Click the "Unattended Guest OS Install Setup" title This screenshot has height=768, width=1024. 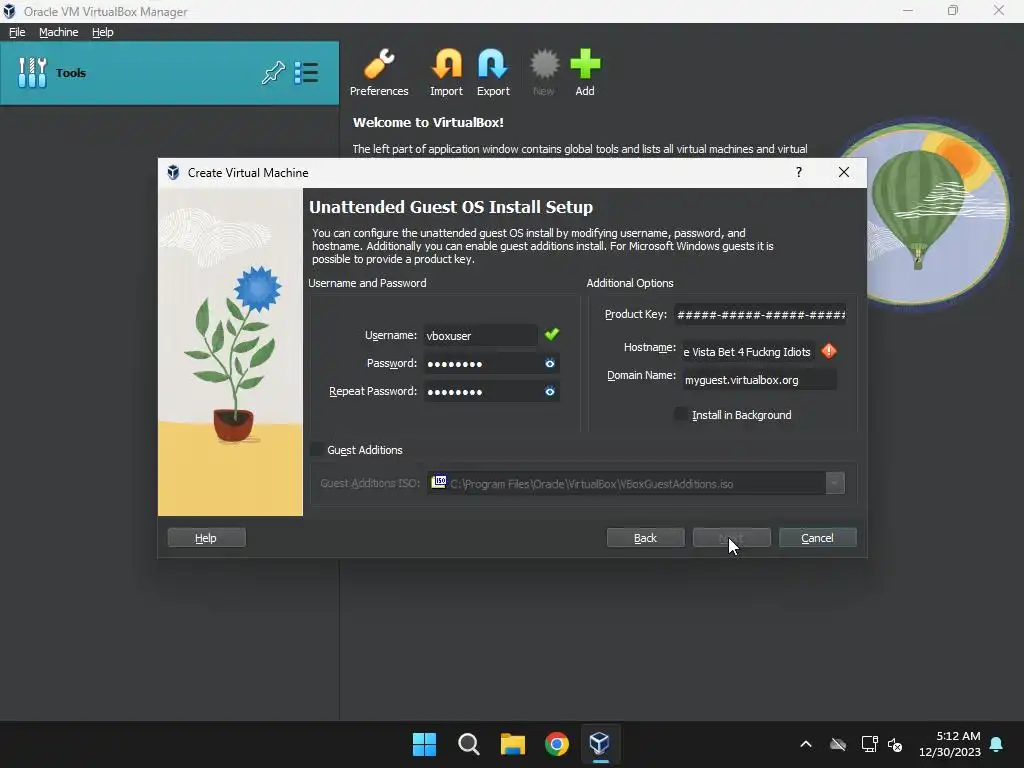click(451, 207)
